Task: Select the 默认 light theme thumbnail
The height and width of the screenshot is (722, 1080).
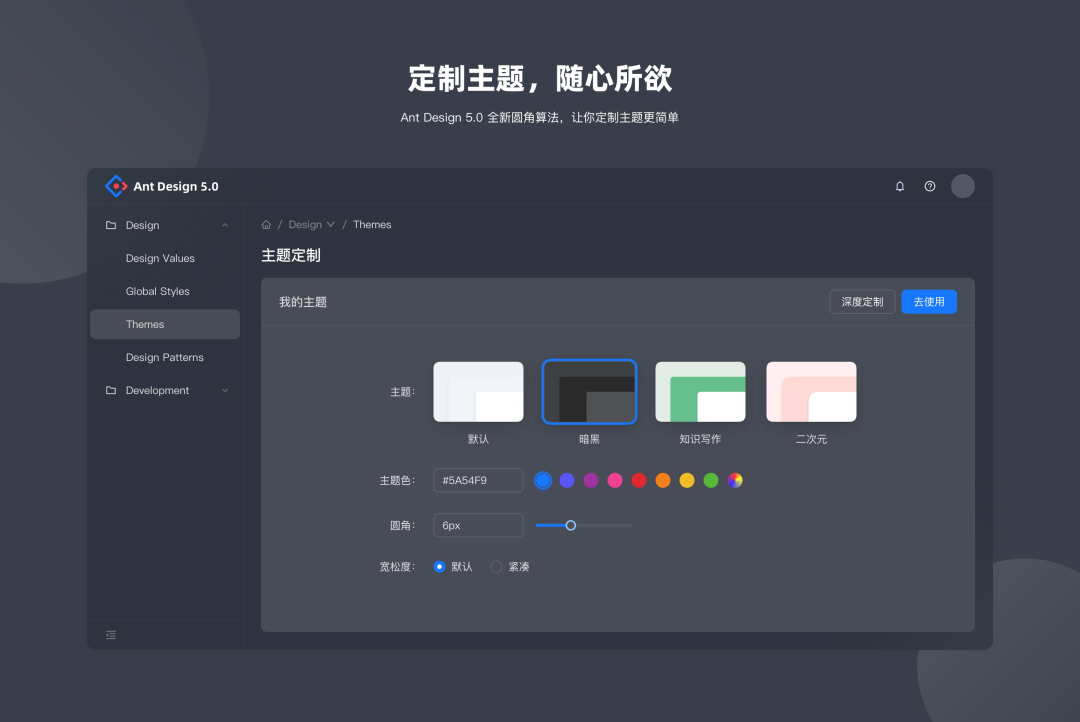Action: (x=478, y=391)
